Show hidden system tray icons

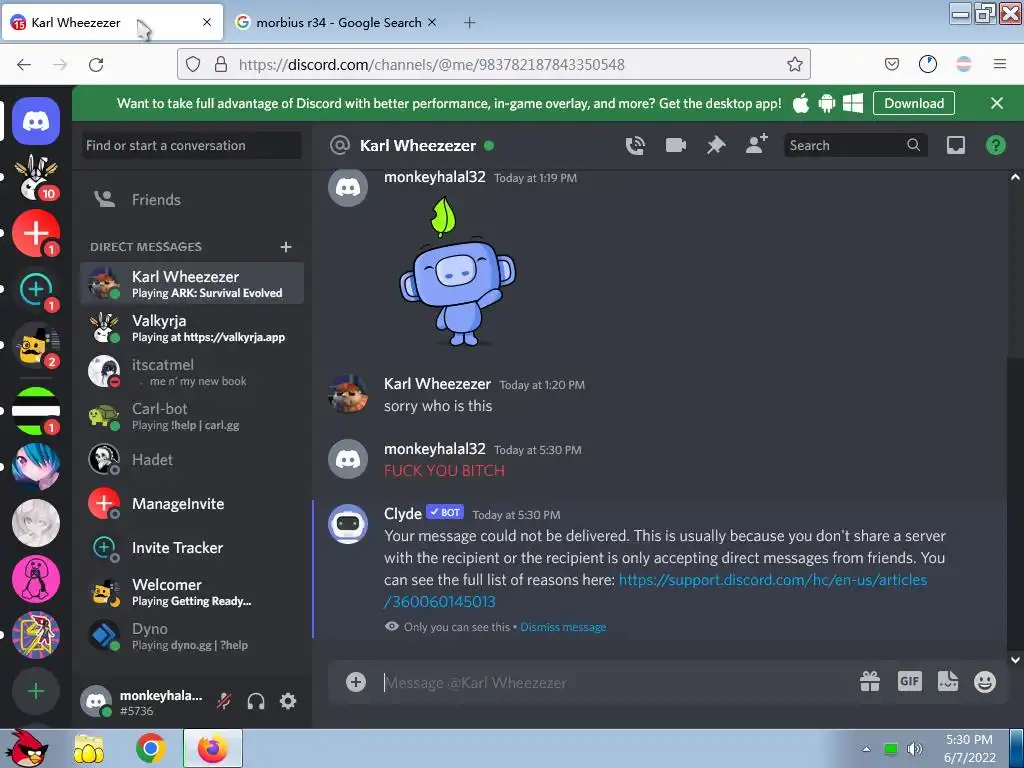(866, 749)
